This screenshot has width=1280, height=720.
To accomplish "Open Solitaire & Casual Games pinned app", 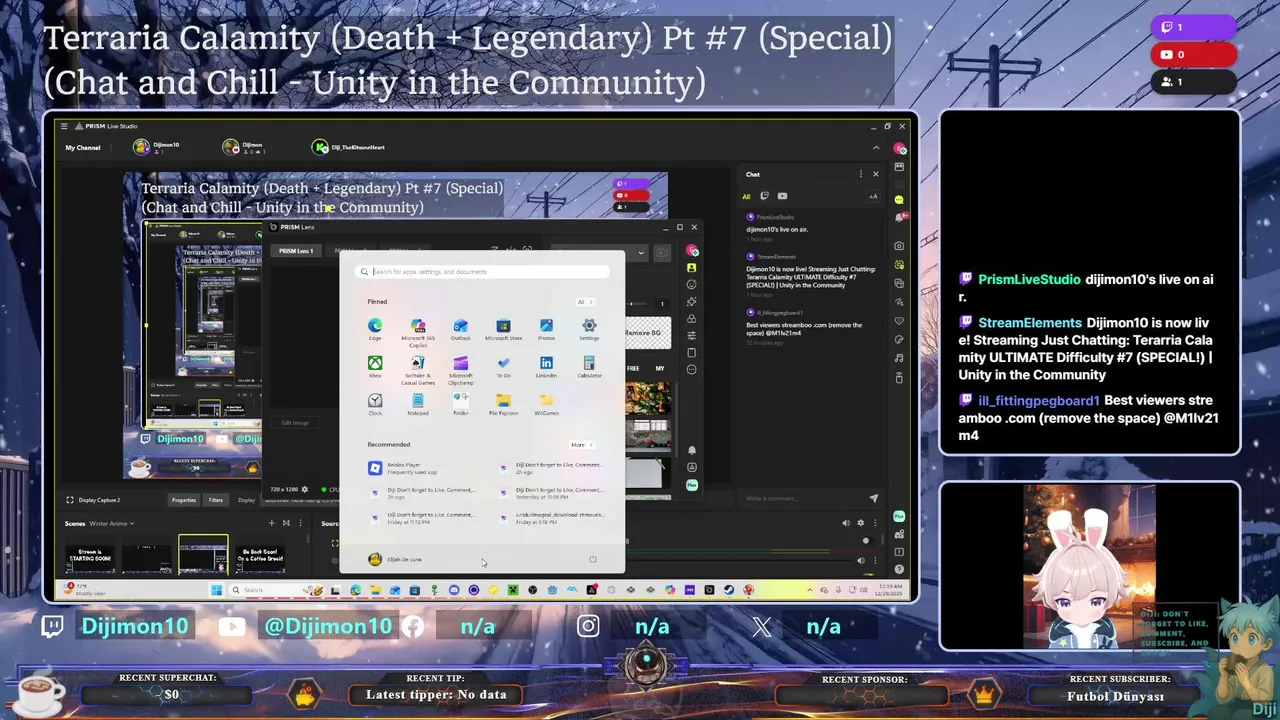I will tap(418, 369).
